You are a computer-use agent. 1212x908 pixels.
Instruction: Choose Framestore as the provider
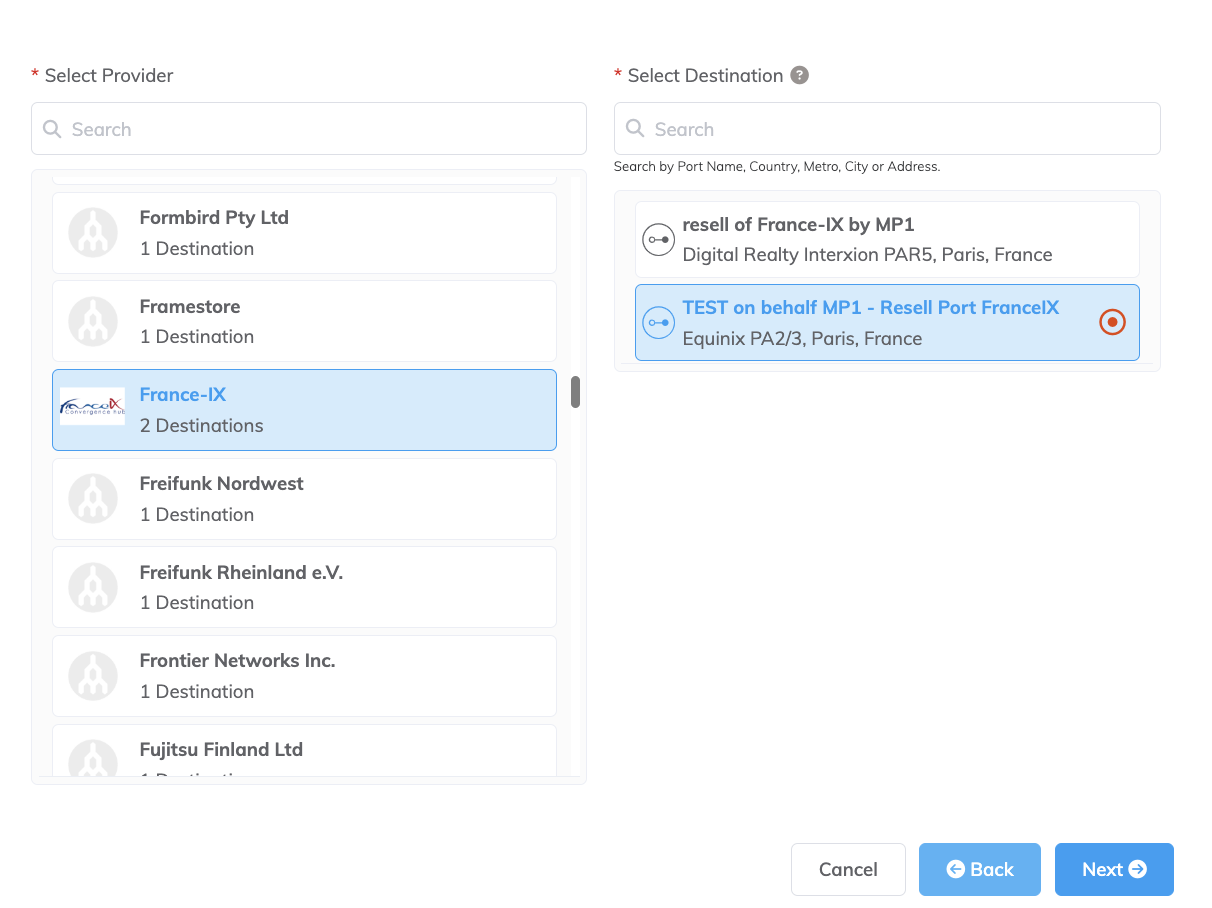[x=304, y=321]
